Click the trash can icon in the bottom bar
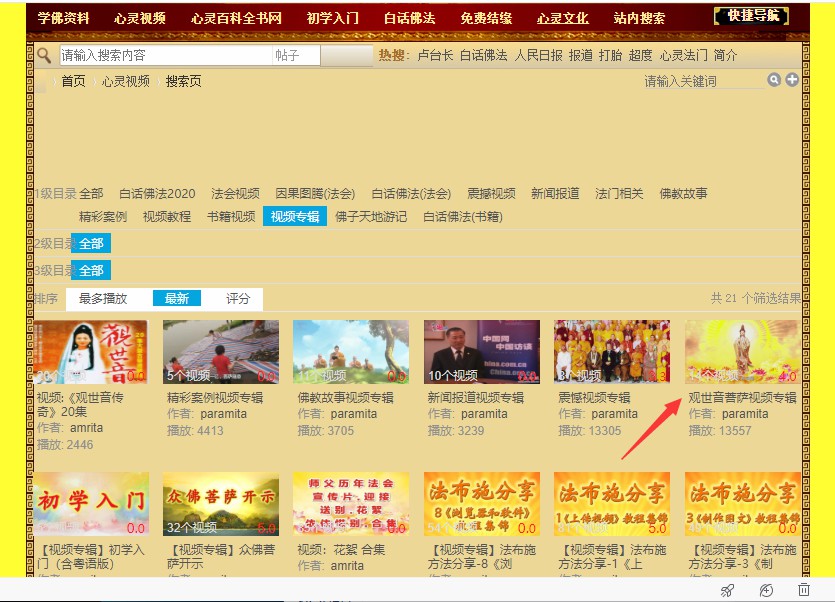The width and height of the screenshot is (835, 602). click(x=804, y=590)
